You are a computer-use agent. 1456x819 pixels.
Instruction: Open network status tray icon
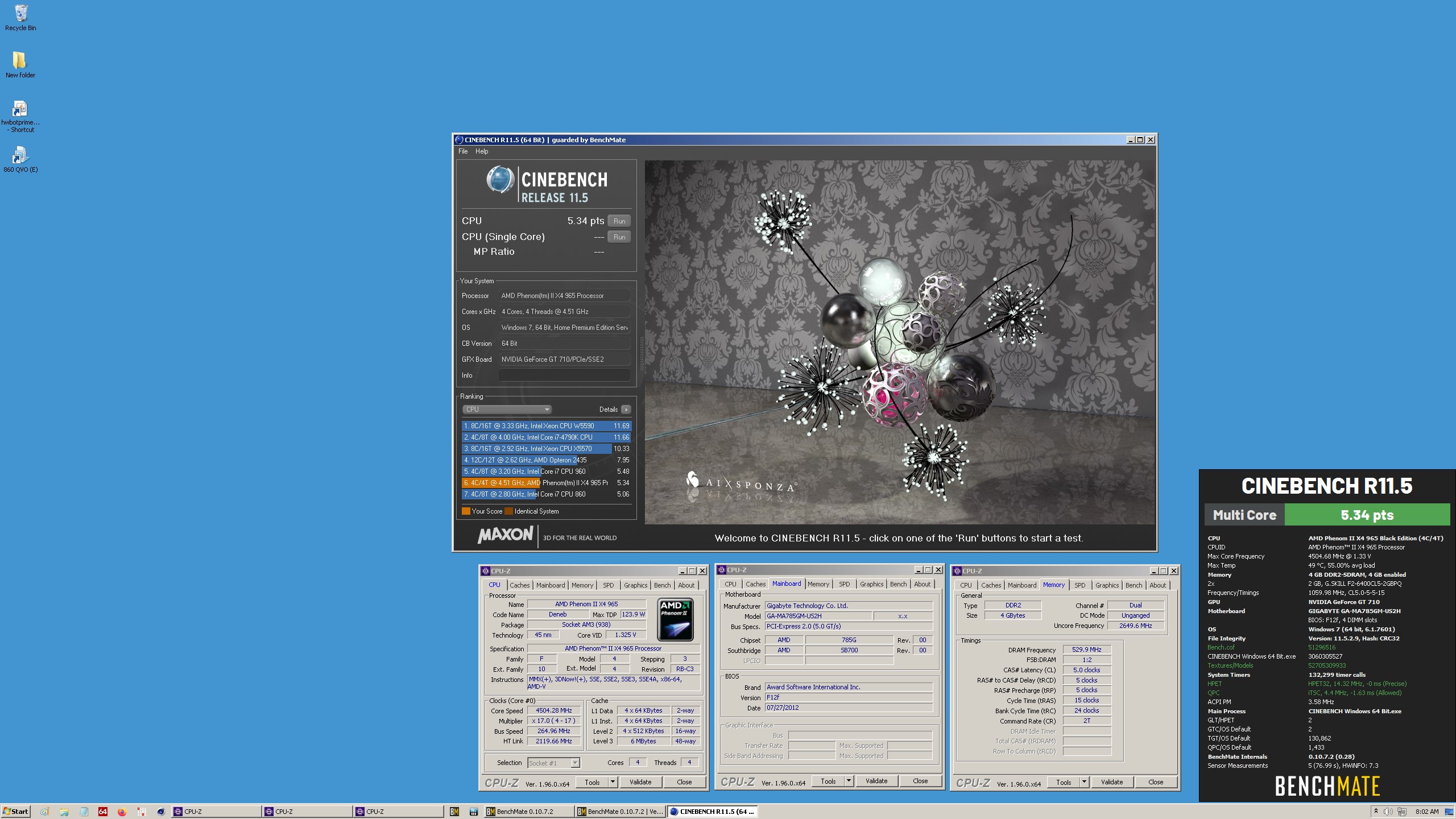tap(1401, 812)
